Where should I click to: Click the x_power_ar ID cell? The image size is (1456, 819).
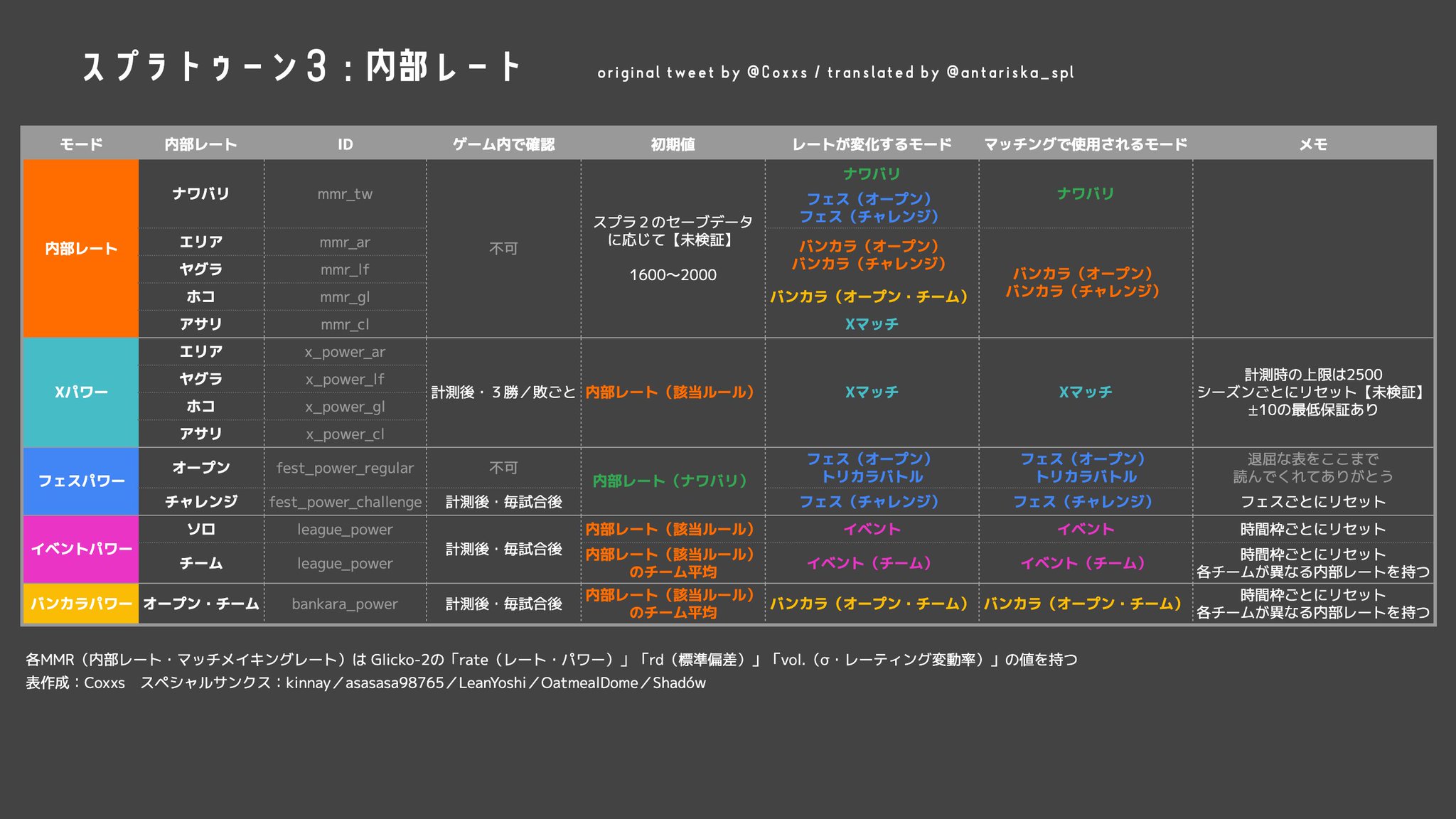(345, 352)
